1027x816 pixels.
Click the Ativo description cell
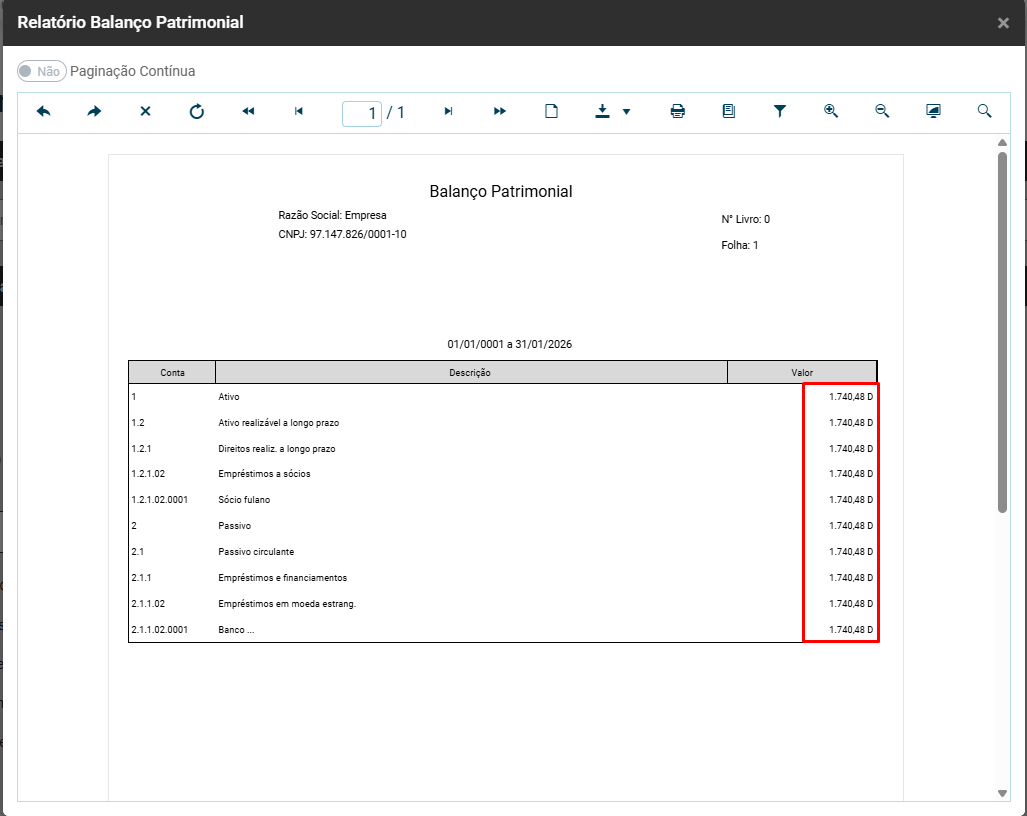(x=229, y=397)
